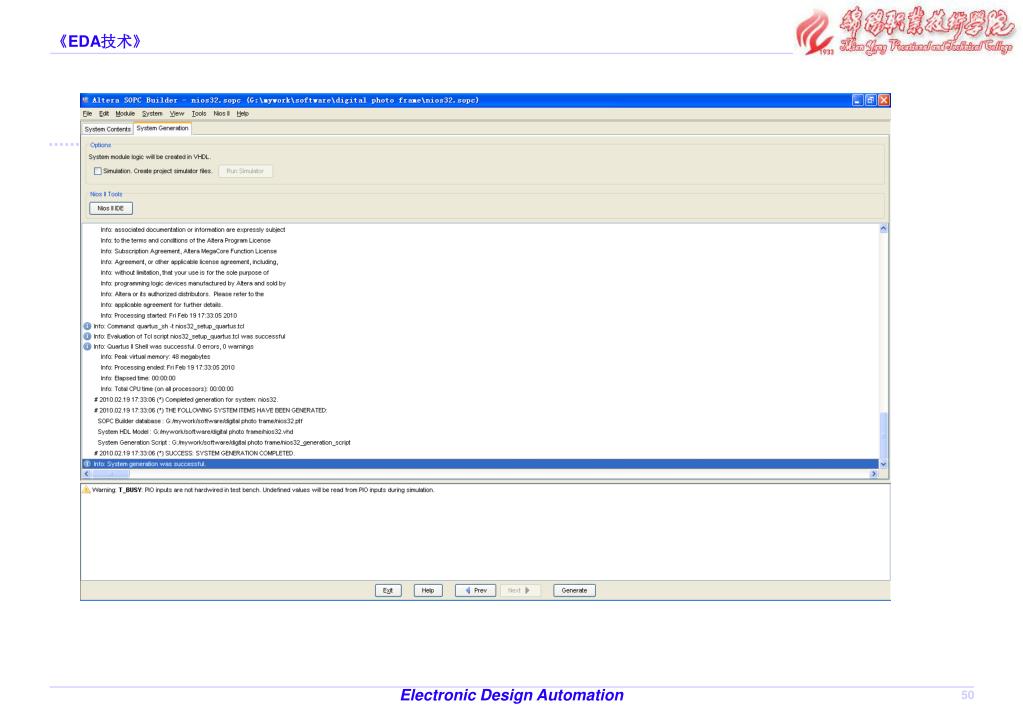Image resolution: width=1023 pixels, height=708 pixels.
Task: Click the info icon beside 'Evaluation of Tcl script'
Action: [87, 336]
